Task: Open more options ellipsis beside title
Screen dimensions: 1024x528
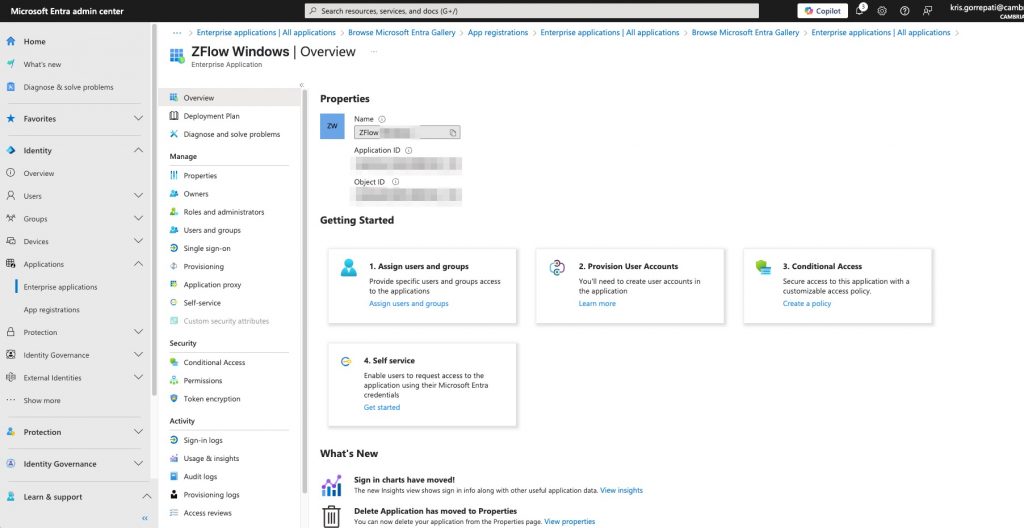Action: click(x=374, y=52)
